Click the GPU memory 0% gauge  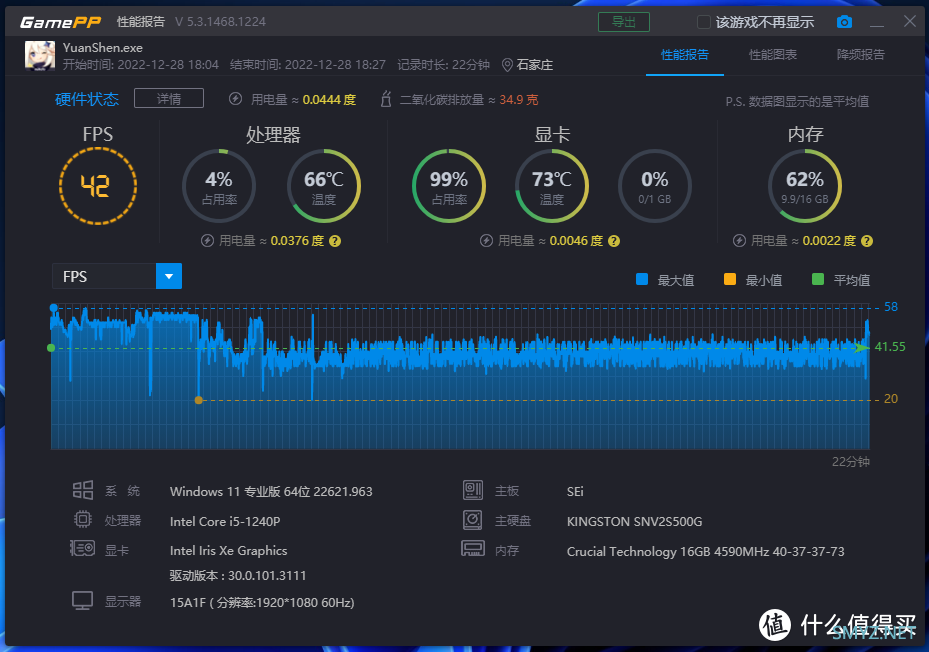coord(655,186)
